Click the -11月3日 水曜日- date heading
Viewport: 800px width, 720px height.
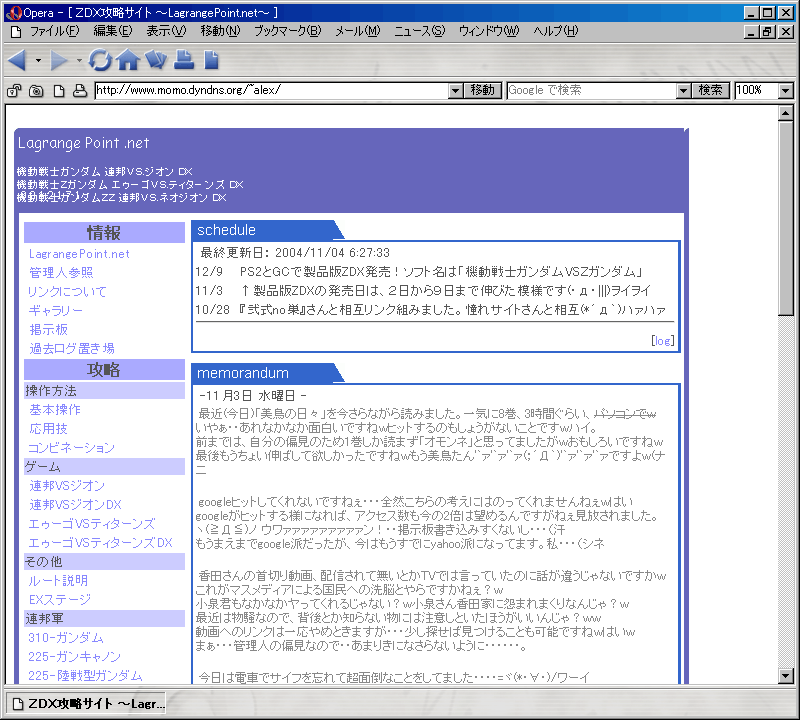pos(253,395)
